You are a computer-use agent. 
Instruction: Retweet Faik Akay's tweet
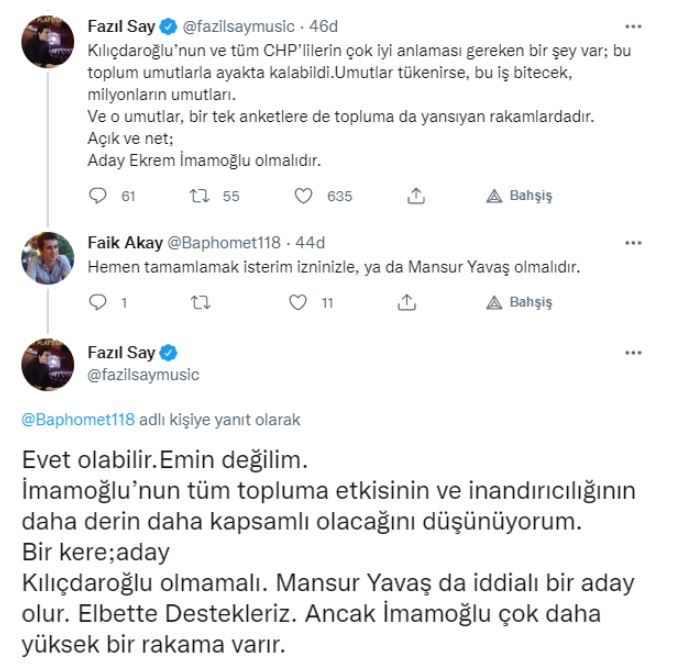200,301
